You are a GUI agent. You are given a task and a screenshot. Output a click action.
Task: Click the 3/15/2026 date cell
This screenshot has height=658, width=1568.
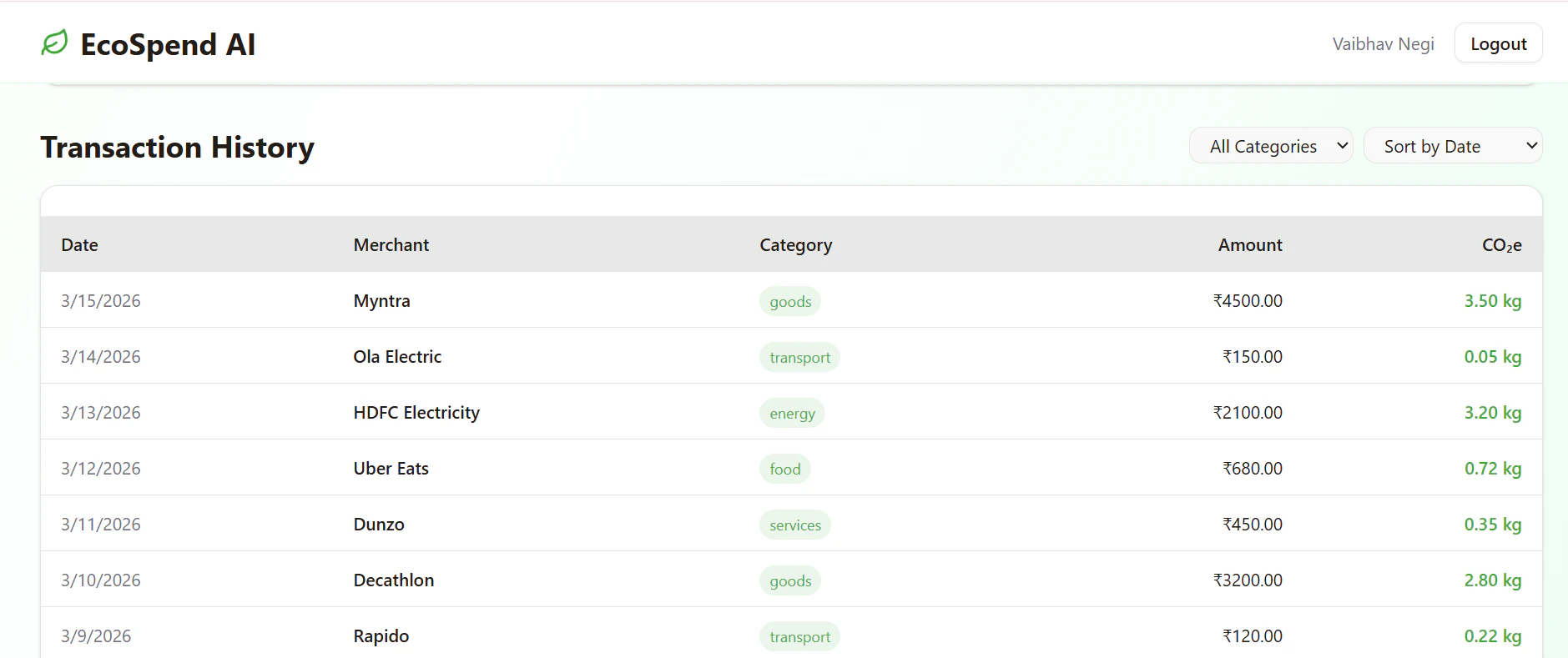[101, 301]
